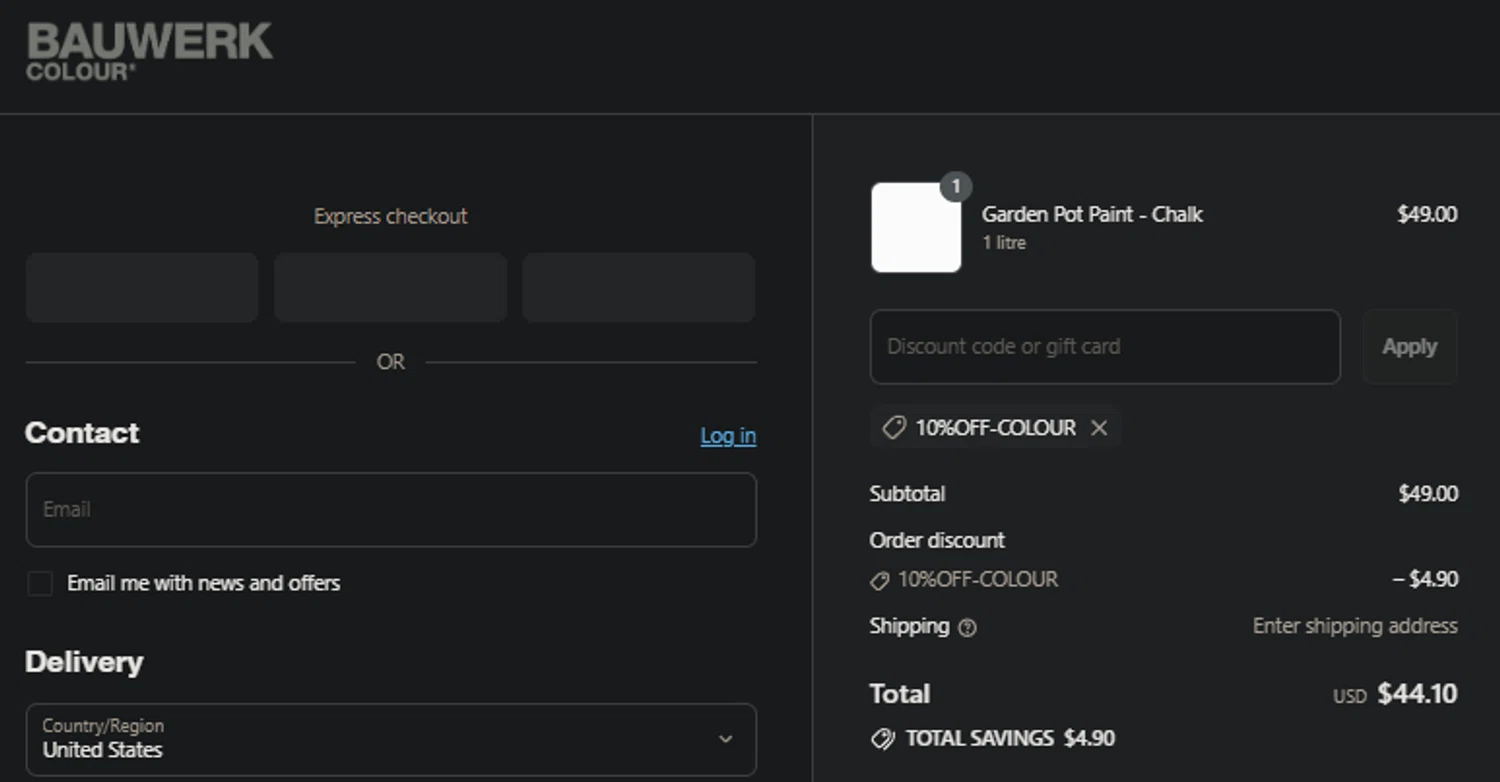Screen dimensions: 1500x782
Task: Click the Order discount label
Action: tap(937, 540)
